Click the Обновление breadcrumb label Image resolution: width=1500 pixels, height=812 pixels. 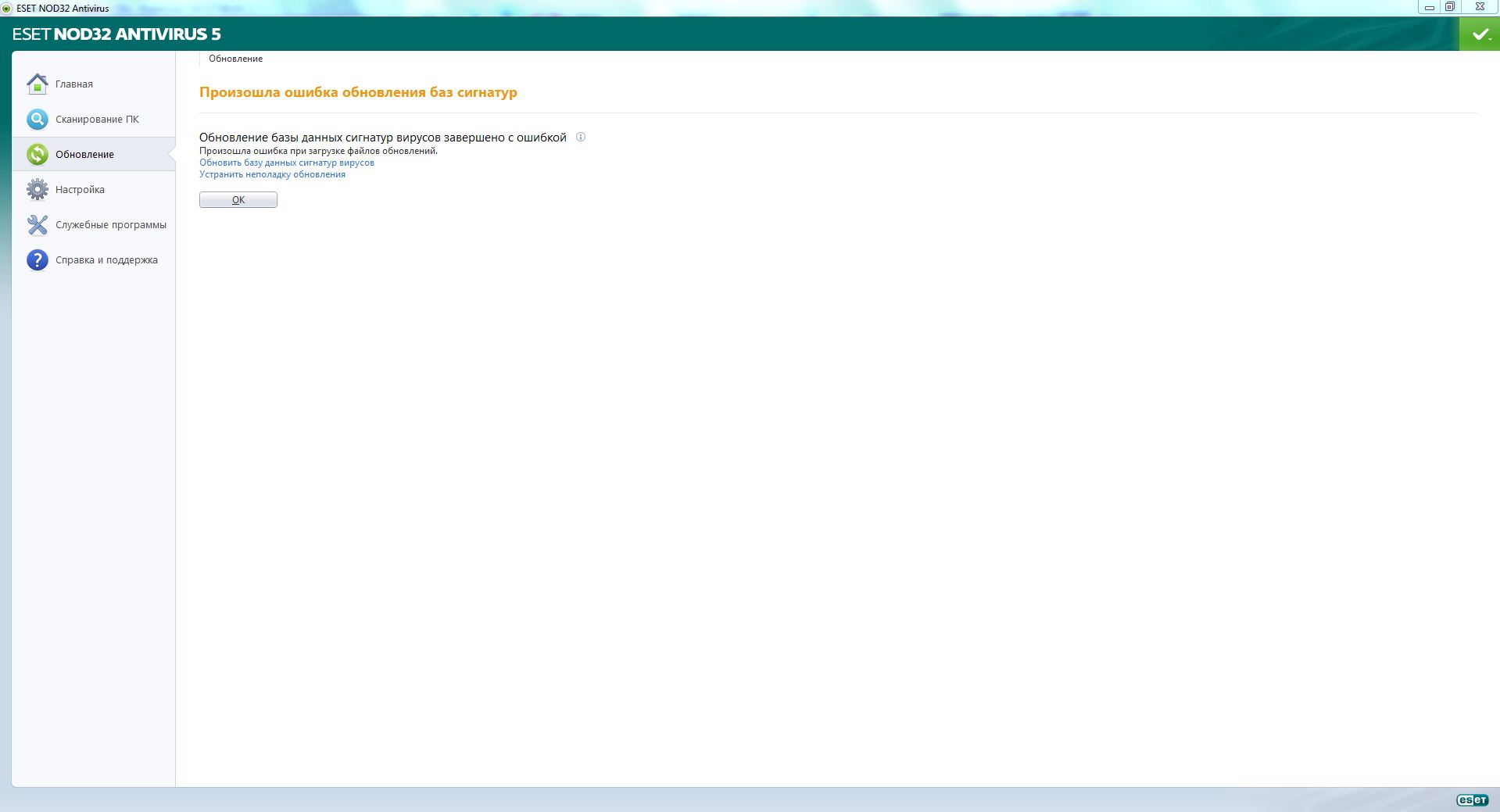coord(235,59)
